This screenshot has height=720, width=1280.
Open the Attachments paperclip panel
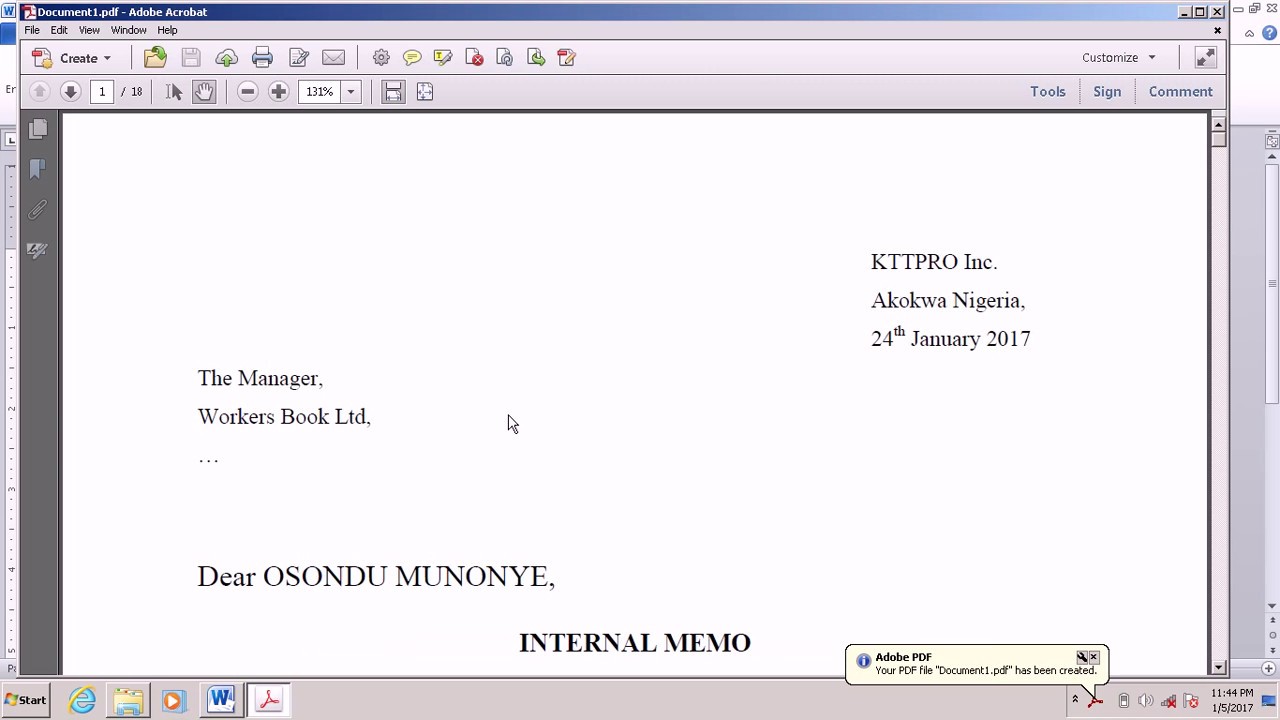click(x=38, y=210)
